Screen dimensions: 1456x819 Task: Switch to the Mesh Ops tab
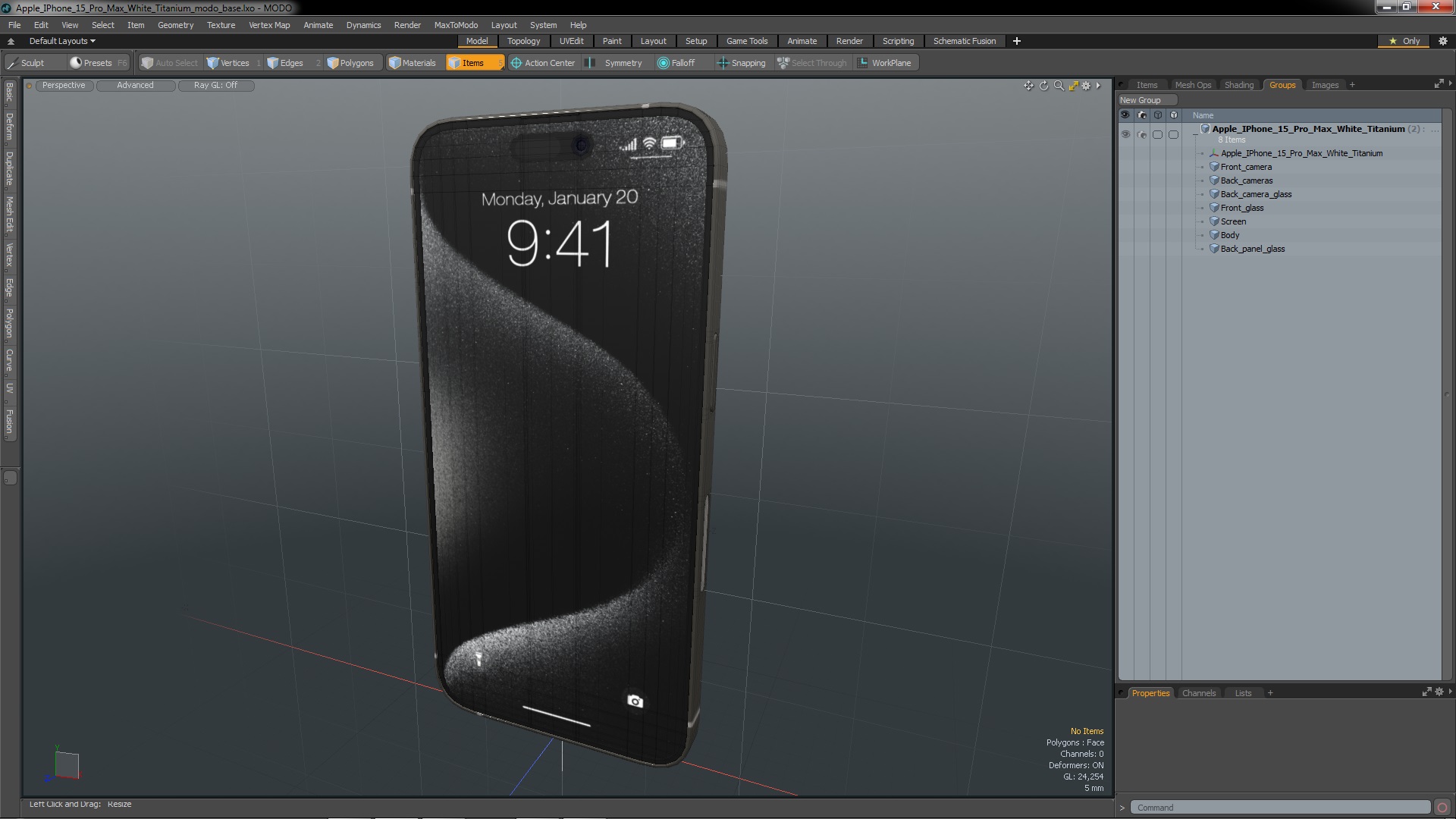(x=1193, y=85)
